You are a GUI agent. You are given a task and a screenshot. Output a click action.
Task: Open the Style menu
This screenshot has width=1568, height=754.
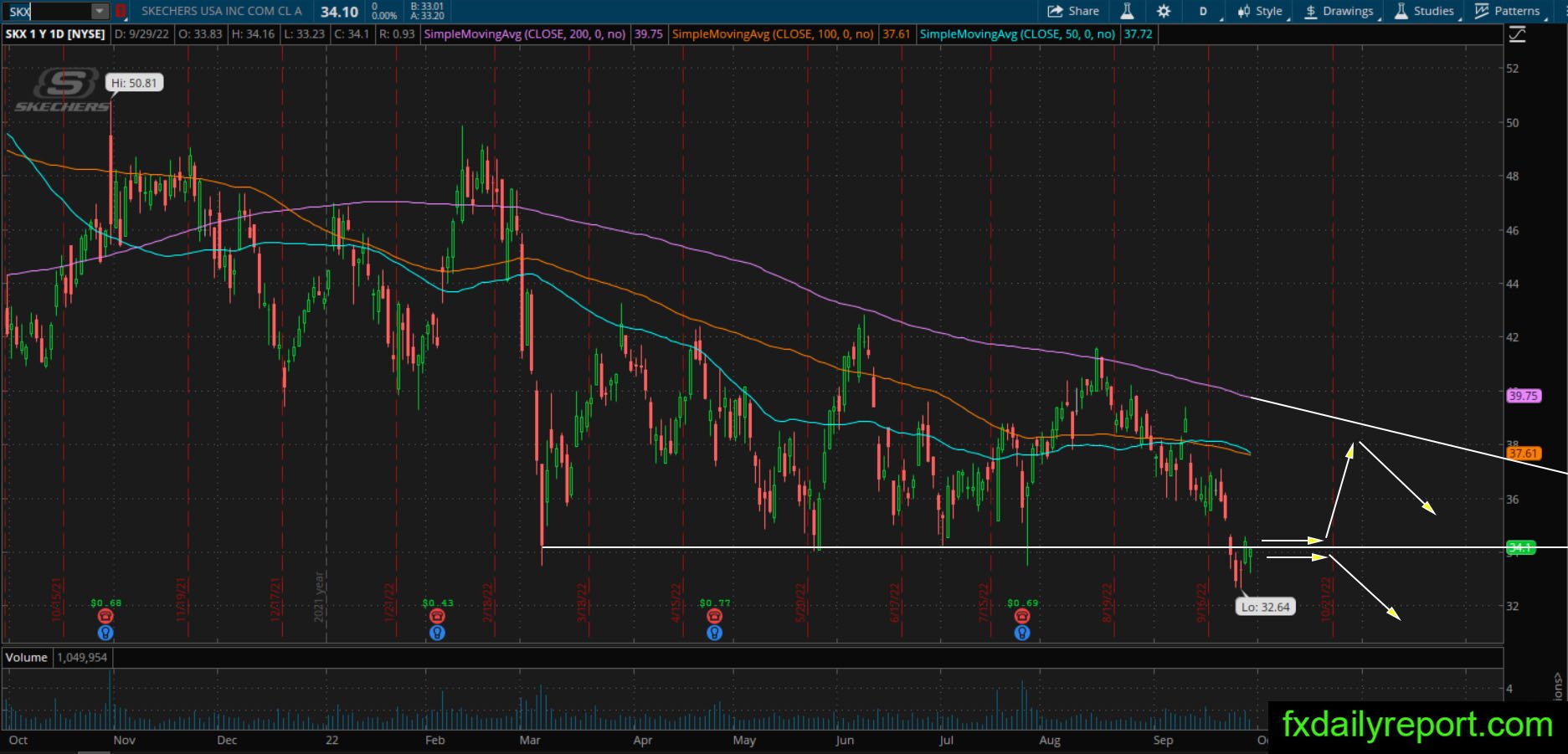pyautogui.click(x=1261, y=11)
